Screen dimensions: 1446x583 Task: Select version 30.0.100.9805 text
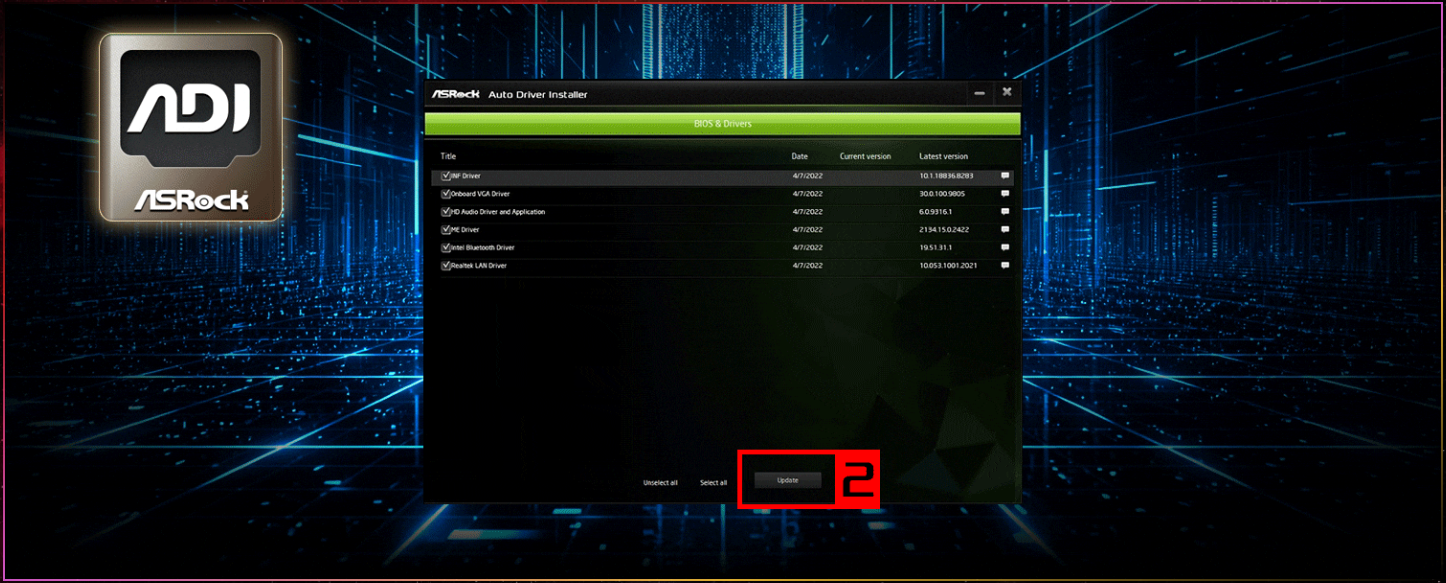942,194
